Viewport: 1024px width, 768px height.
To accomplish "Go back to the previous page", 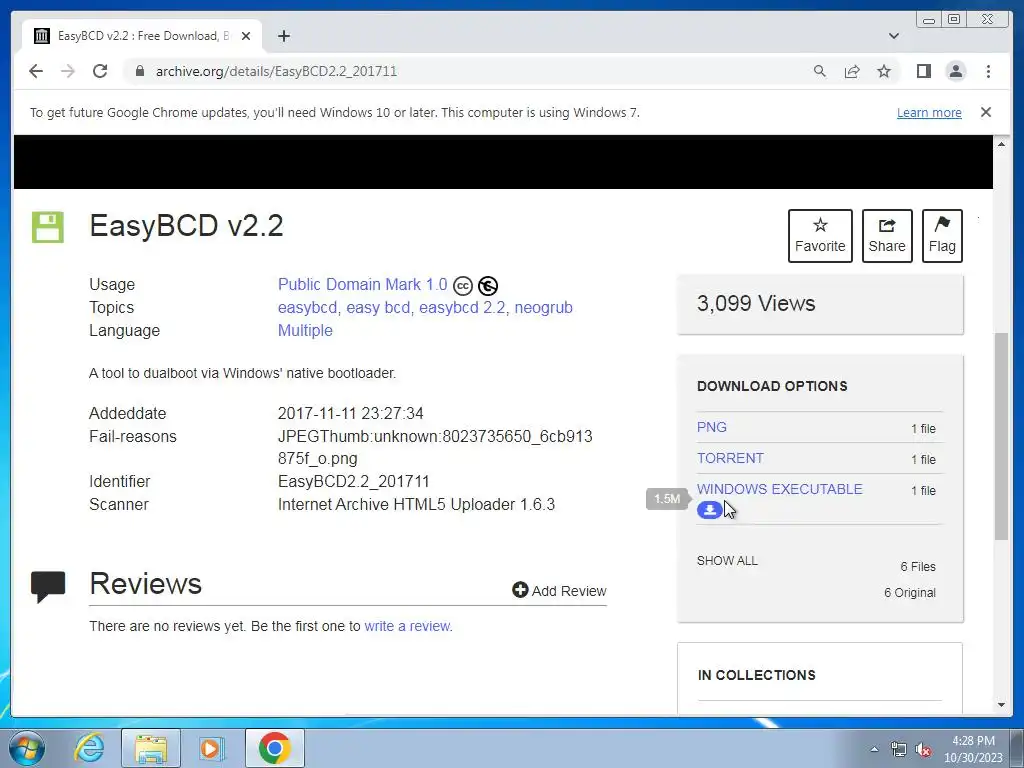I will click(x=36, y=71).
